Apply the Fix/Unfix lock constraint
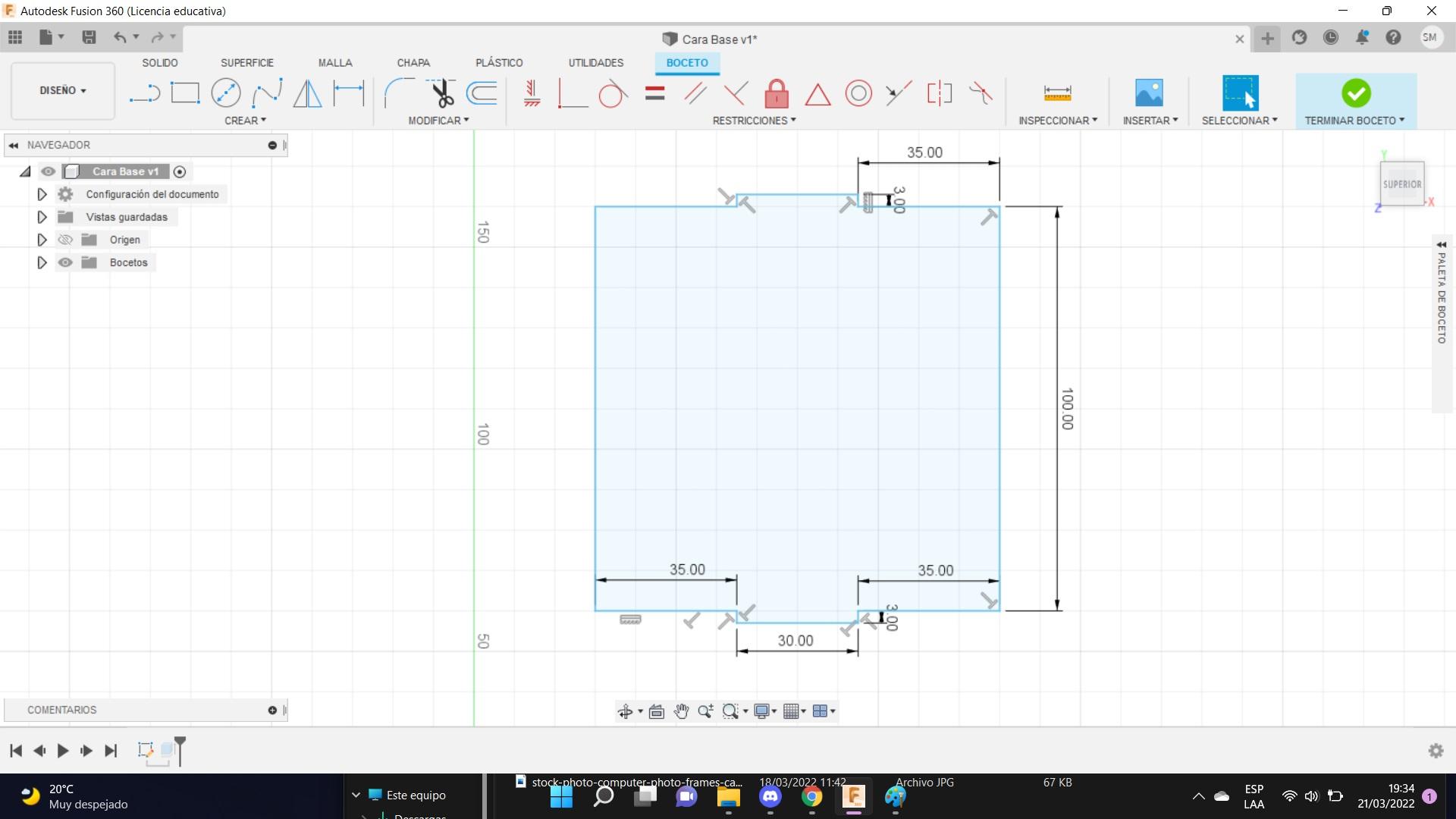1456x819 pixels. pyautogui.click(x=776, y=94)
